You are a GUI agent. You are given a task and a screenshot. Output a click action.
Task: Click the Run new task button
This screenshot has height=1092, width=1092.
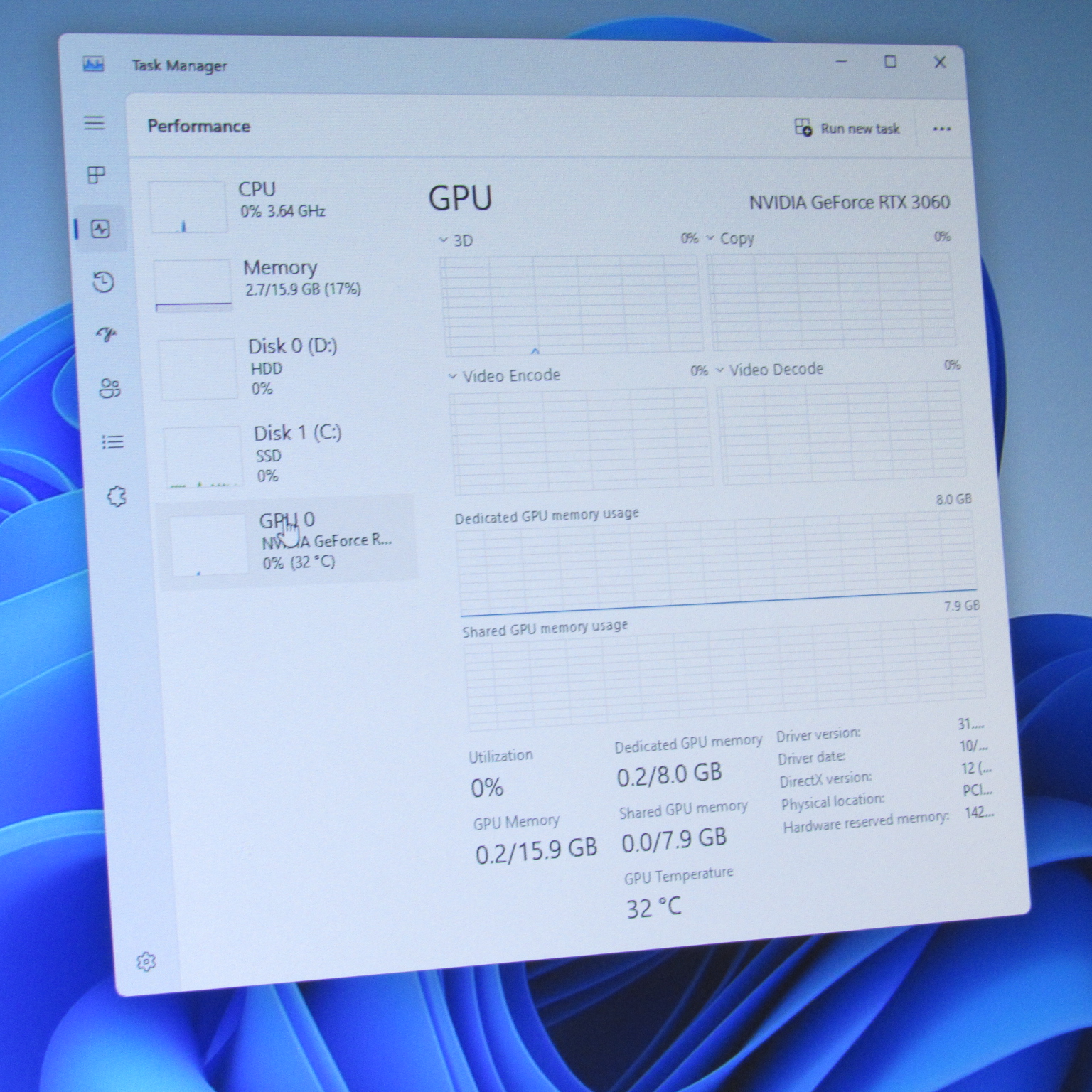[x=847, y=129]
